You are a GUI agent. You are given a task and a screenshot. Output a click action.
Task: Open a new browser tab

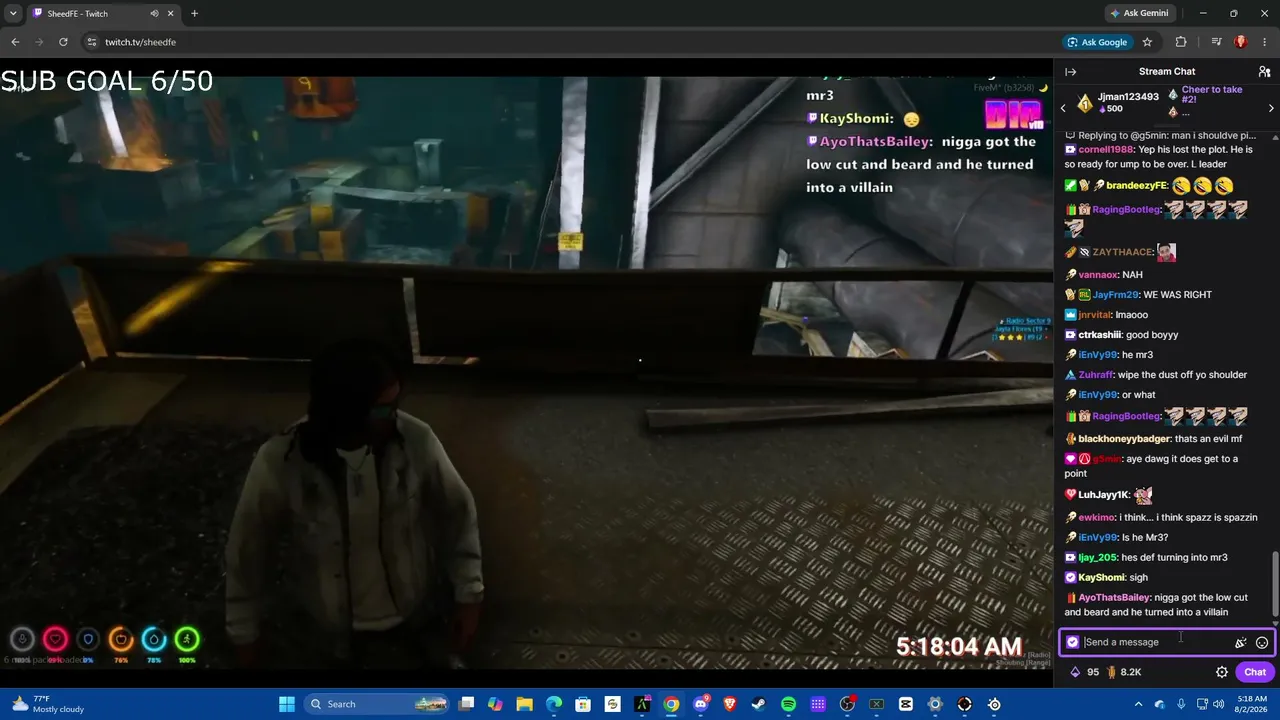click(x=194, y=14)
